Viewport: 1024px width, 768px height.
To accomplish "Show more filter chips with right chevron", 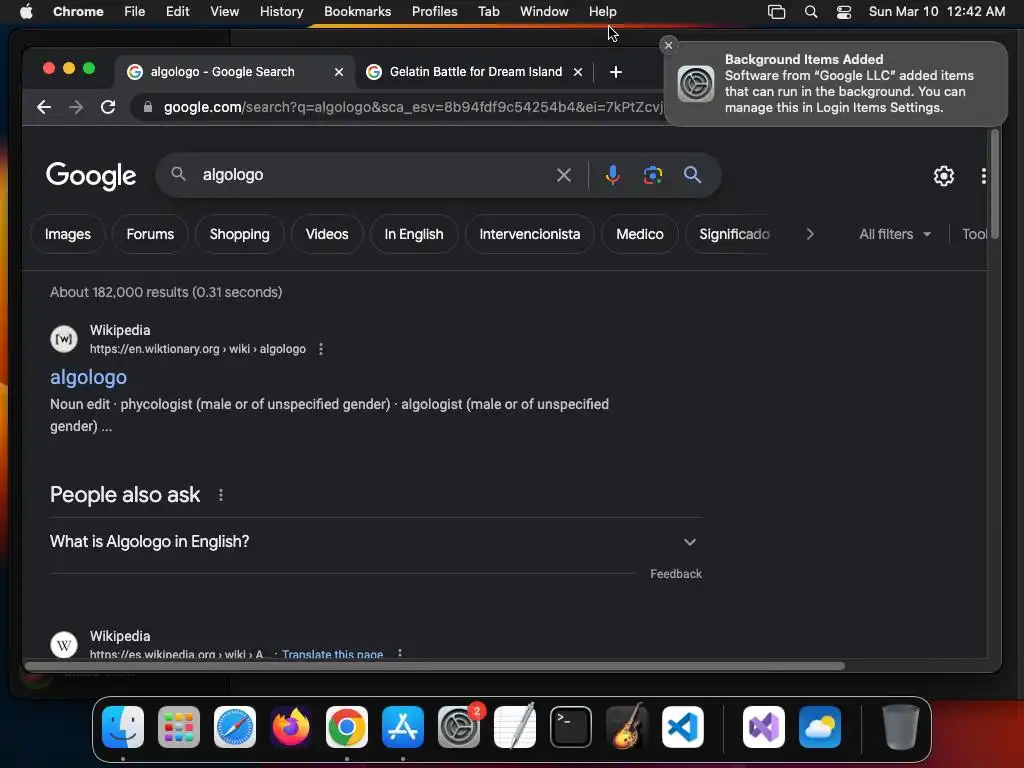I will pyautogui.click(x=810, y=234).
